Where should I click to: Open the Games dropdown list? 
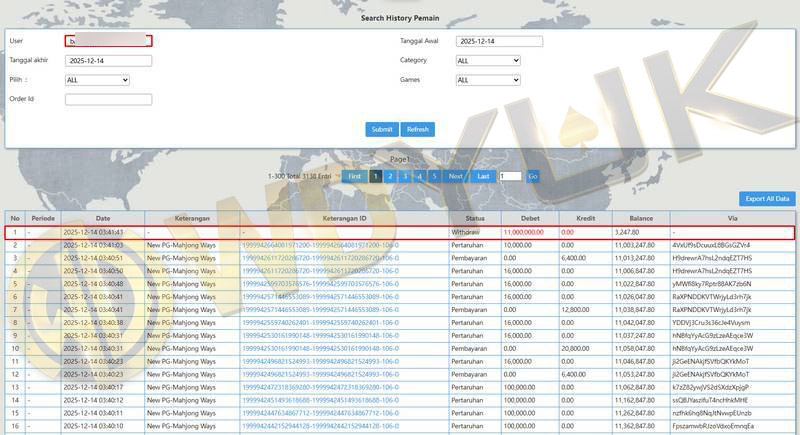click(487, 80)
